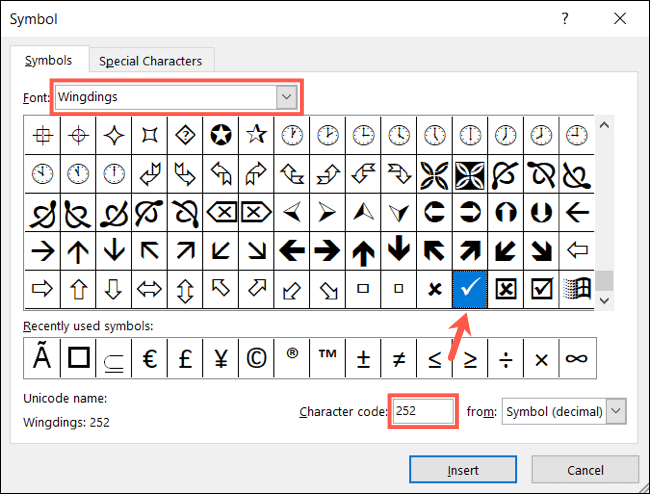Select the hollow left arrow symbol
Viewport: 650px width, 494px height.
[x=577, y=251]
